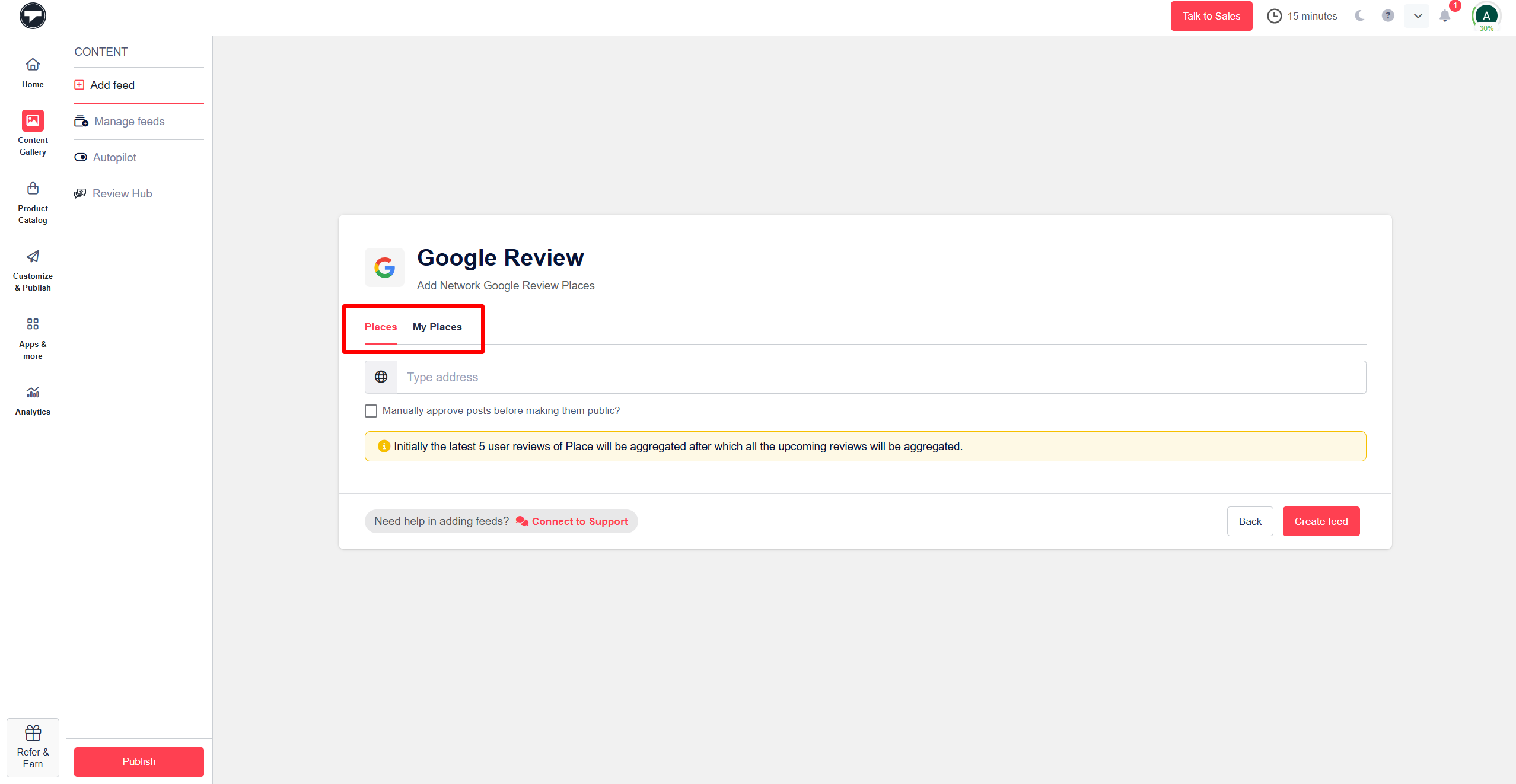Screen dimensions: 1516x784
Task: Open Apps & more grid icon
Action: (x=33, y=324)
